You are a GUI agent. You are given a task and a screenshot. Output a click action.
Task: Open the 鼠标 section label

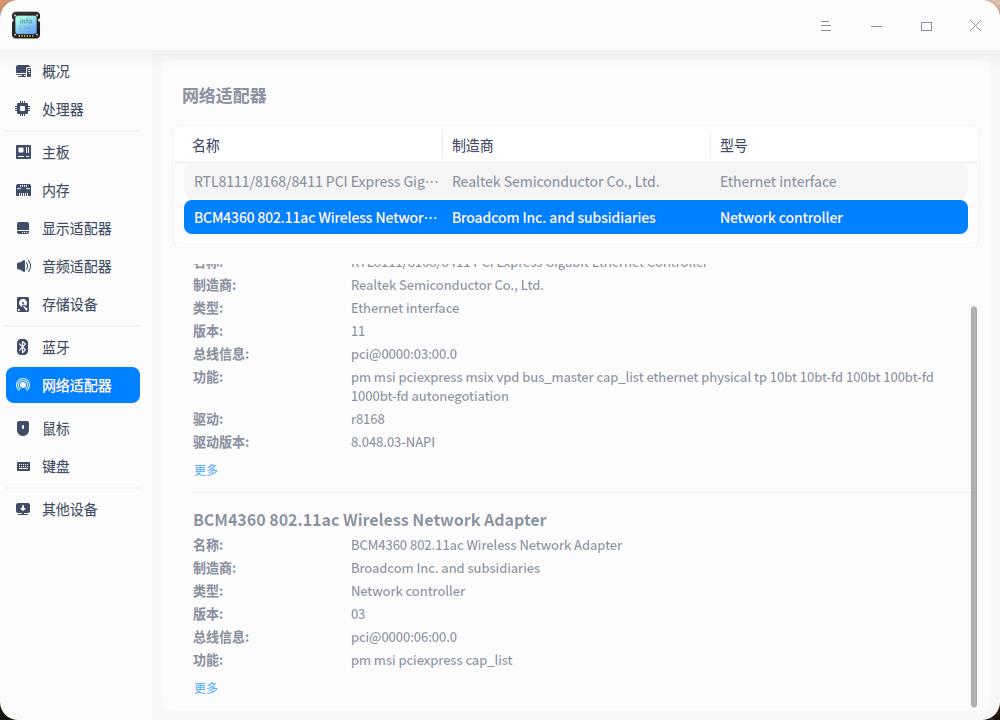55,429
